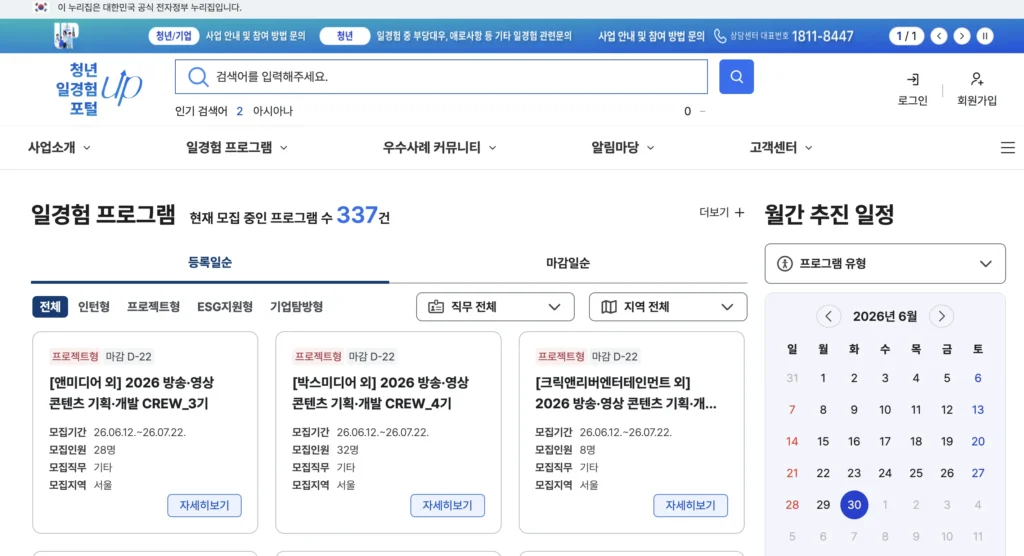
Task: Click 자세히보기 on 박스미디어 CREW_4기 card
Action: click(447, 506)
